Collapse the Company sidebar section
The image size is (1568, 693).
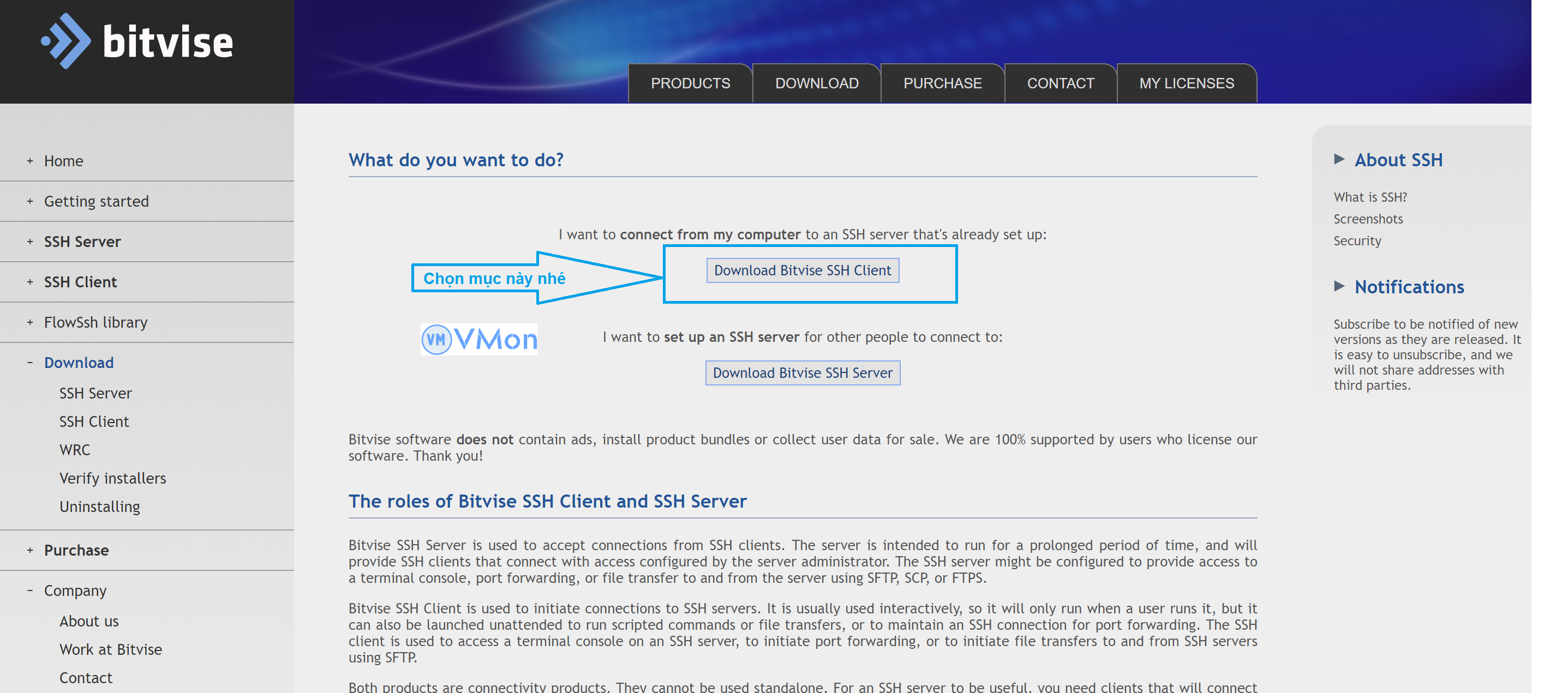click(x=30, y=590)
